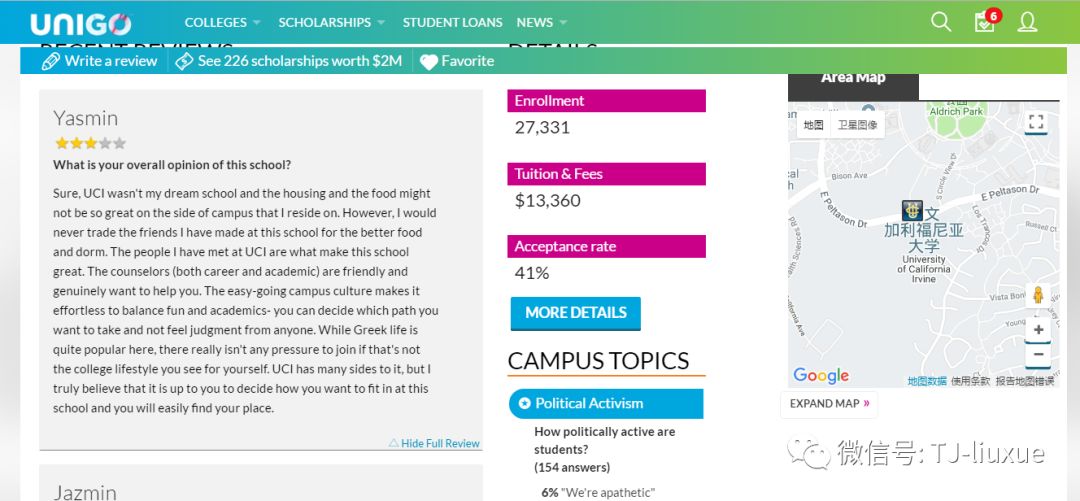
Task: Open the user profile icon
Action: (1027, 22)
